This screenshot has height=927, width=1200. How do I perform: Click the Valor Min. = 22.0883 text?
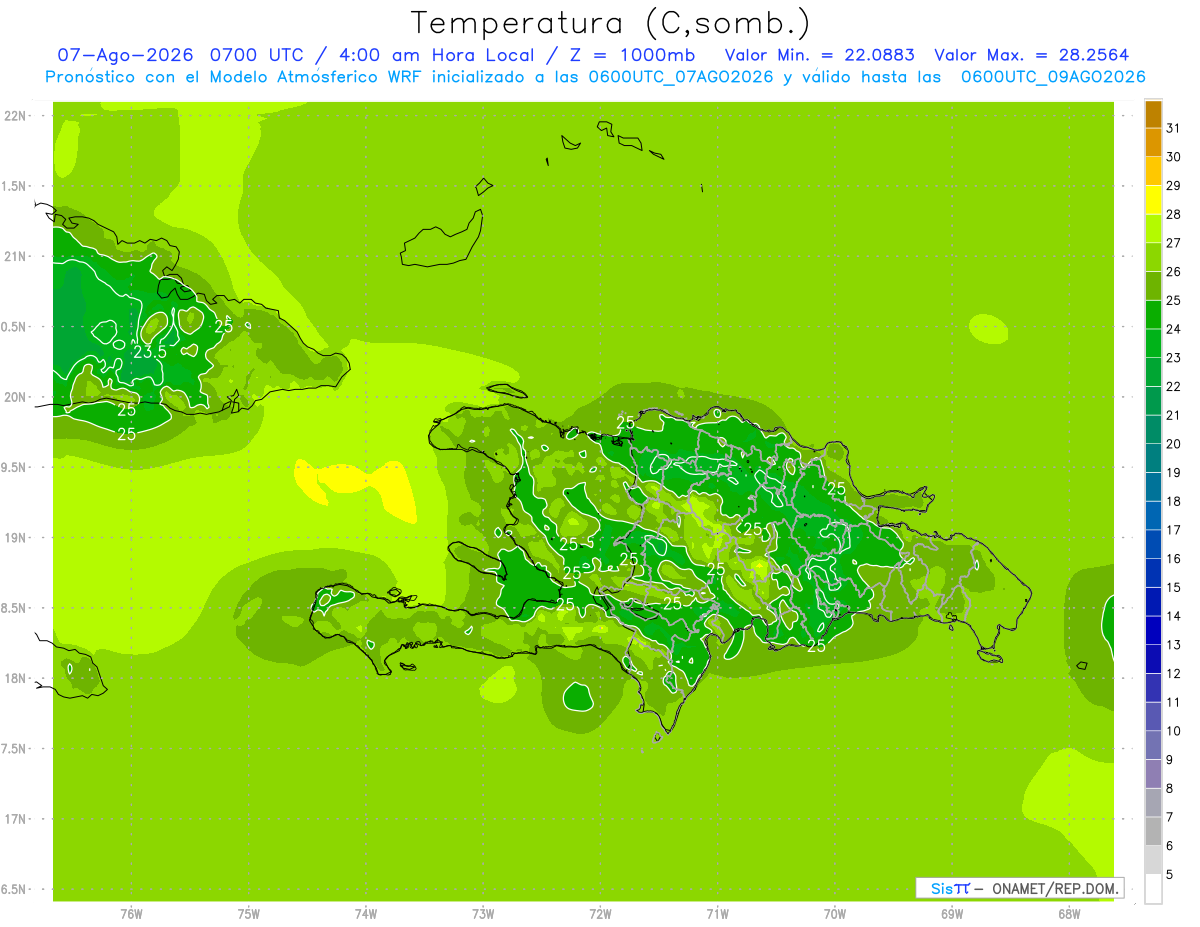point(819,55)
